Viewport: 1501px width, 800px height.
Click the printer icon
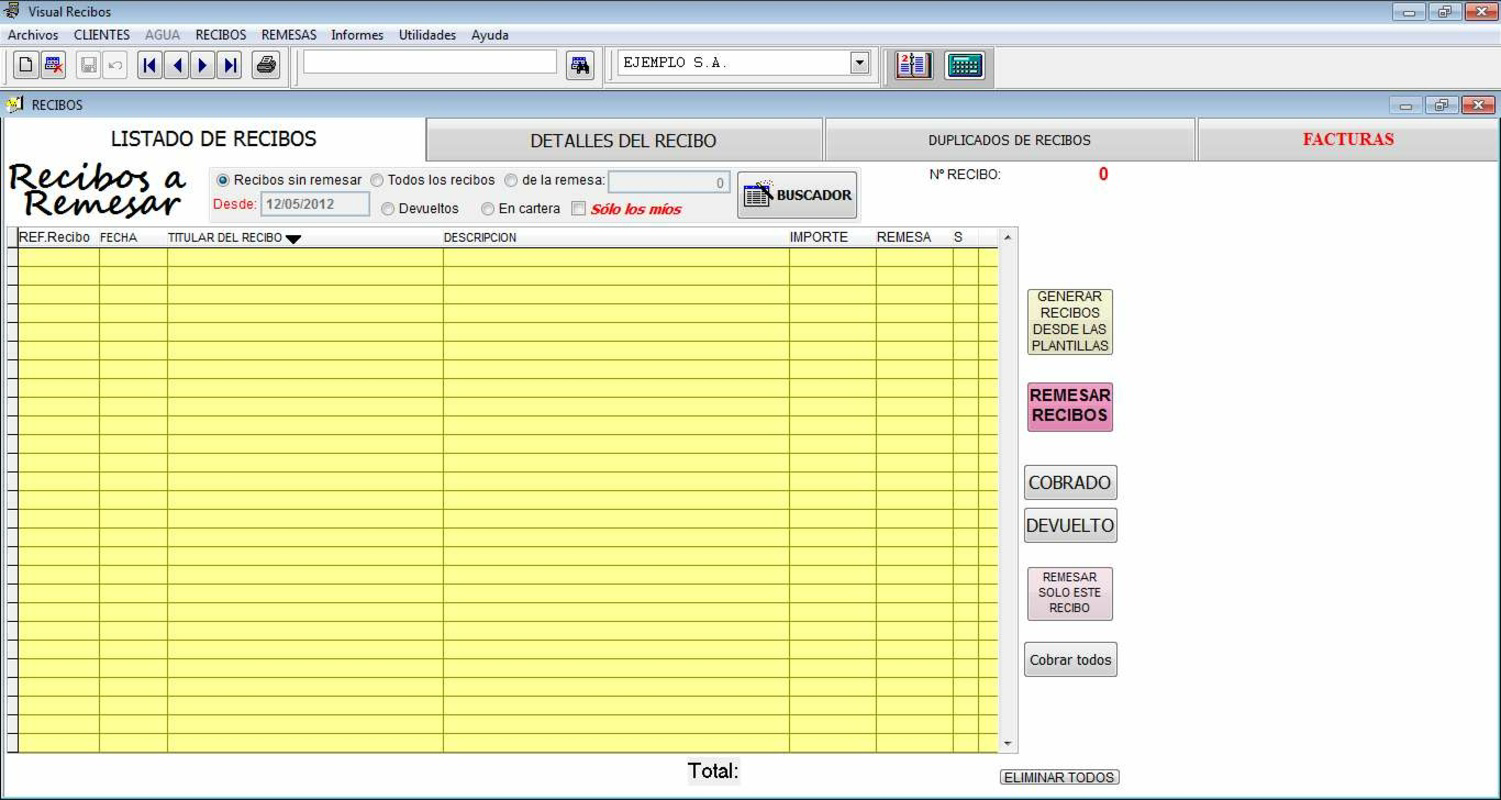pos(266,66)
